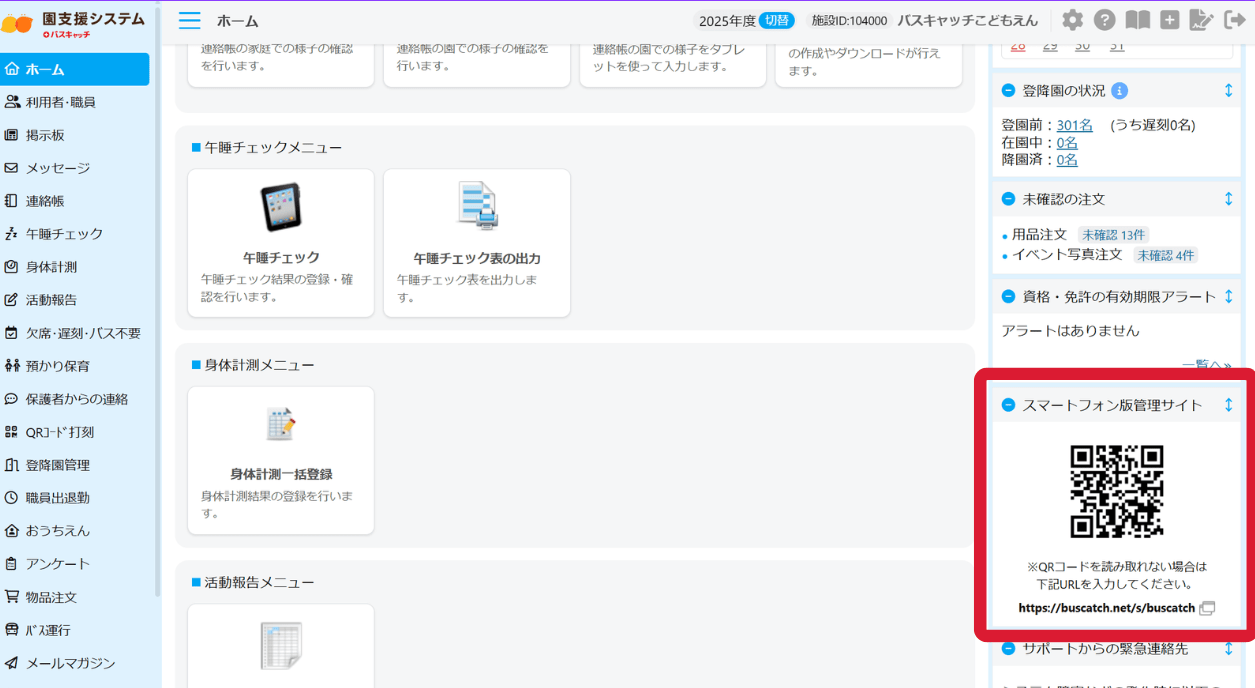Click the 301名 link for 登園前
This screenshot has height=688, width=1255.
1074,125
